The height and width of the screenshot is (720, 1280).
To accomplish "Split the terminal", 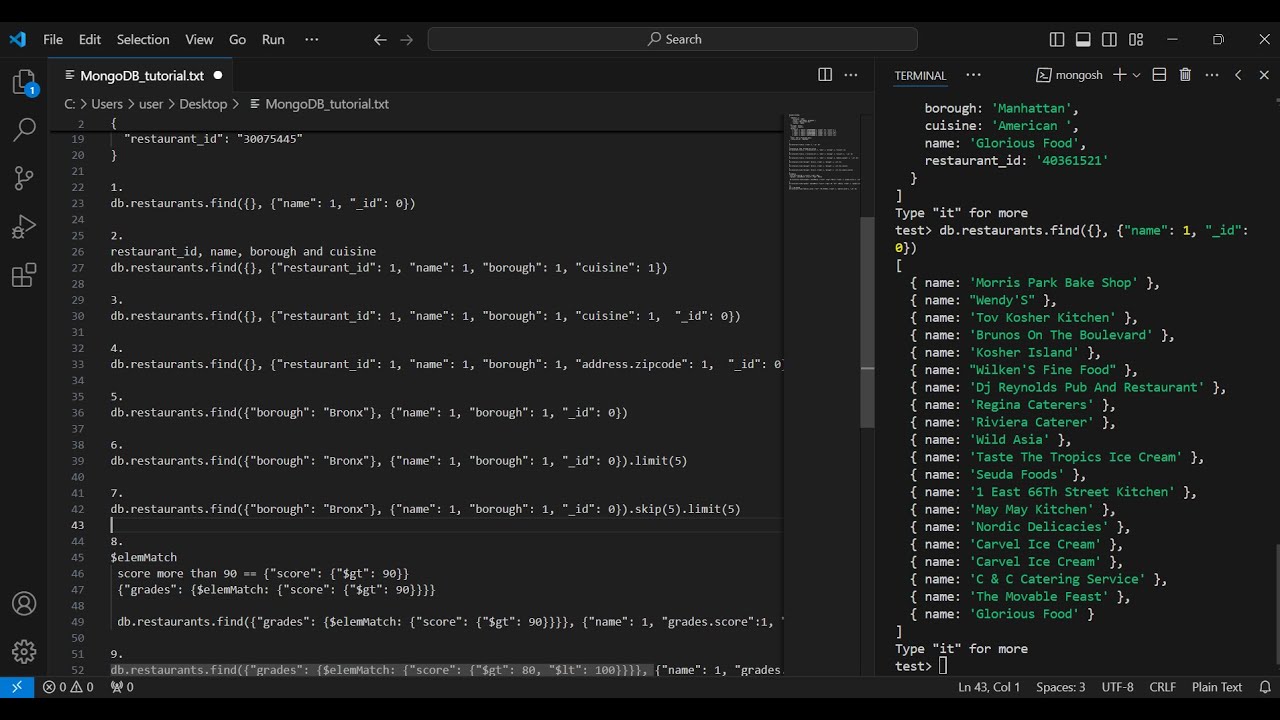I will [x=1159, y=75].
